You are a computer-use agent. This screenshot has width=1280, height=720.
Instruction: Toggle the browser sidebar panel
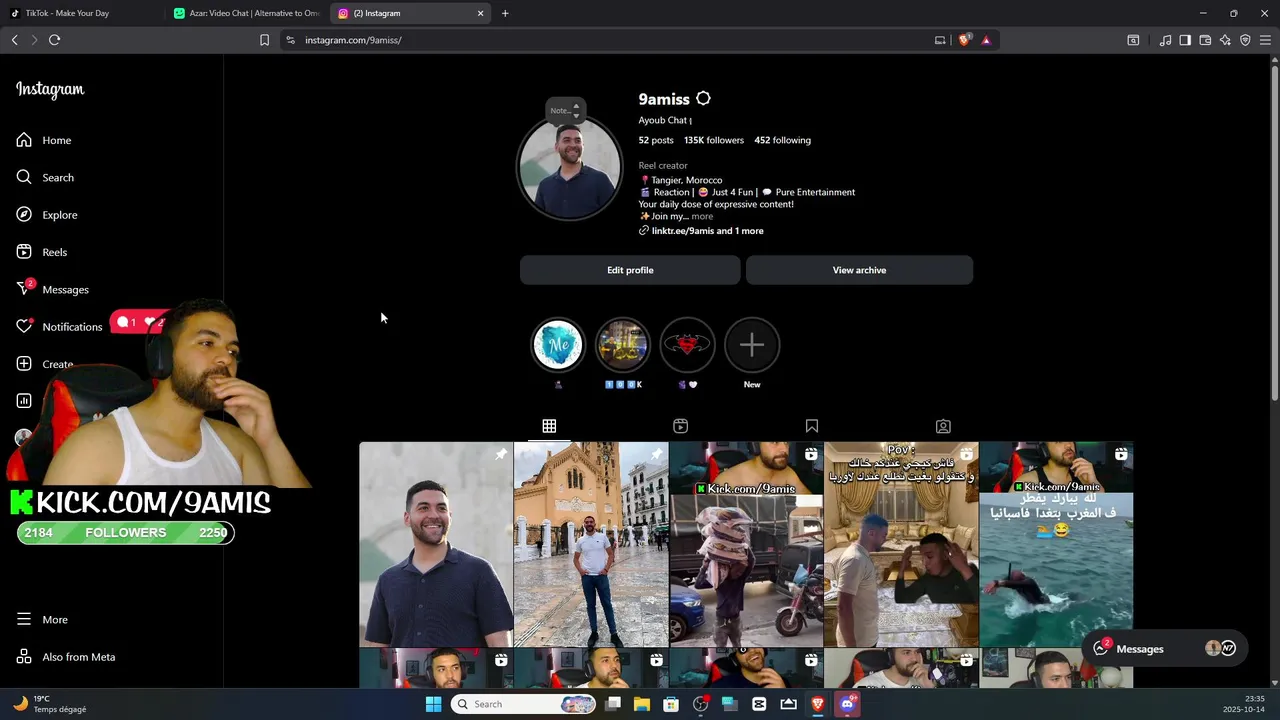point(1185,40)
